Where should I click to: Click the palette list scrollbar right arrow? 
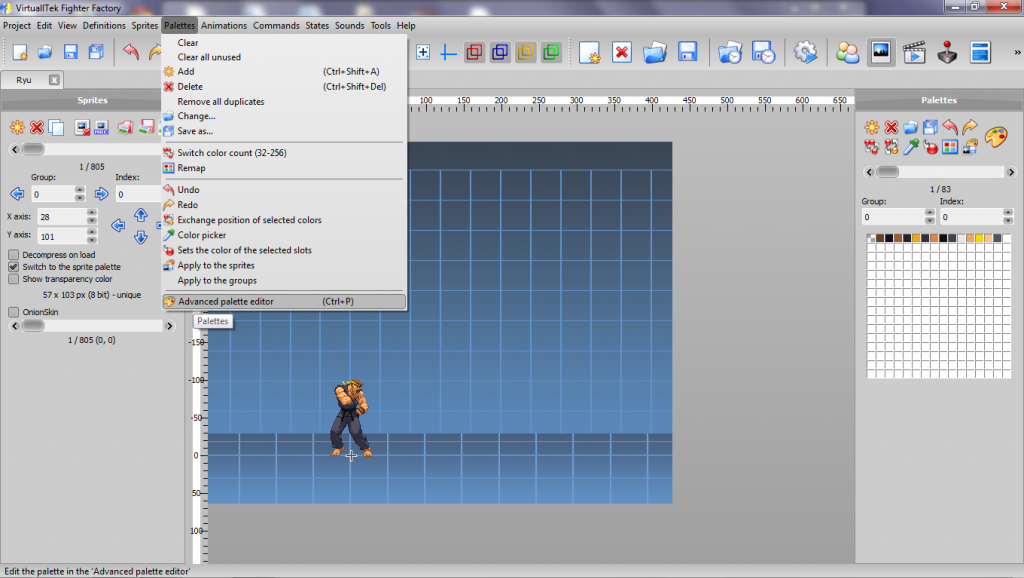pos(1011,172)
